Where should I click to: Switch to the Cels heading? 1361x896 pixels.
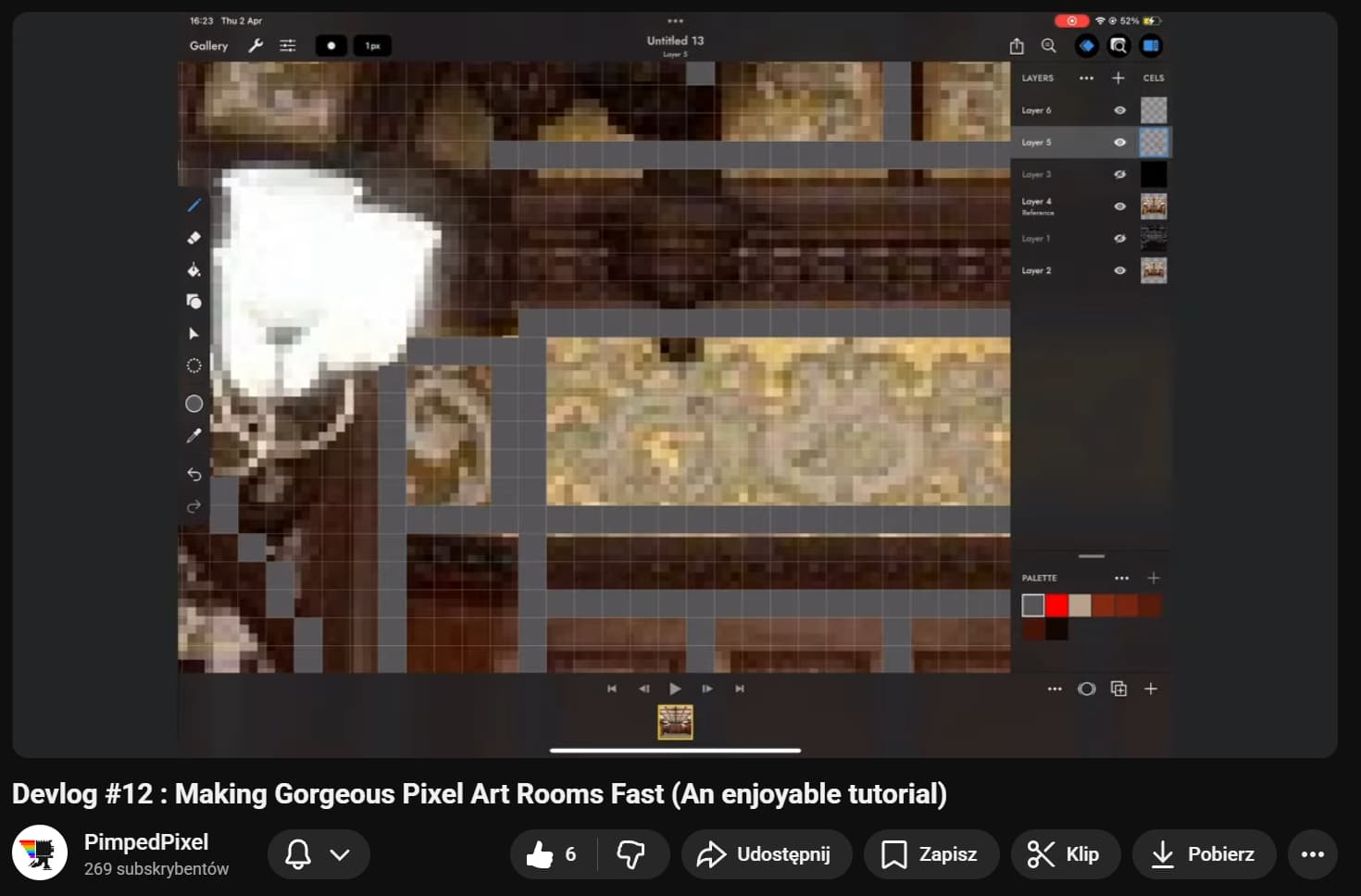[1153, 78]
